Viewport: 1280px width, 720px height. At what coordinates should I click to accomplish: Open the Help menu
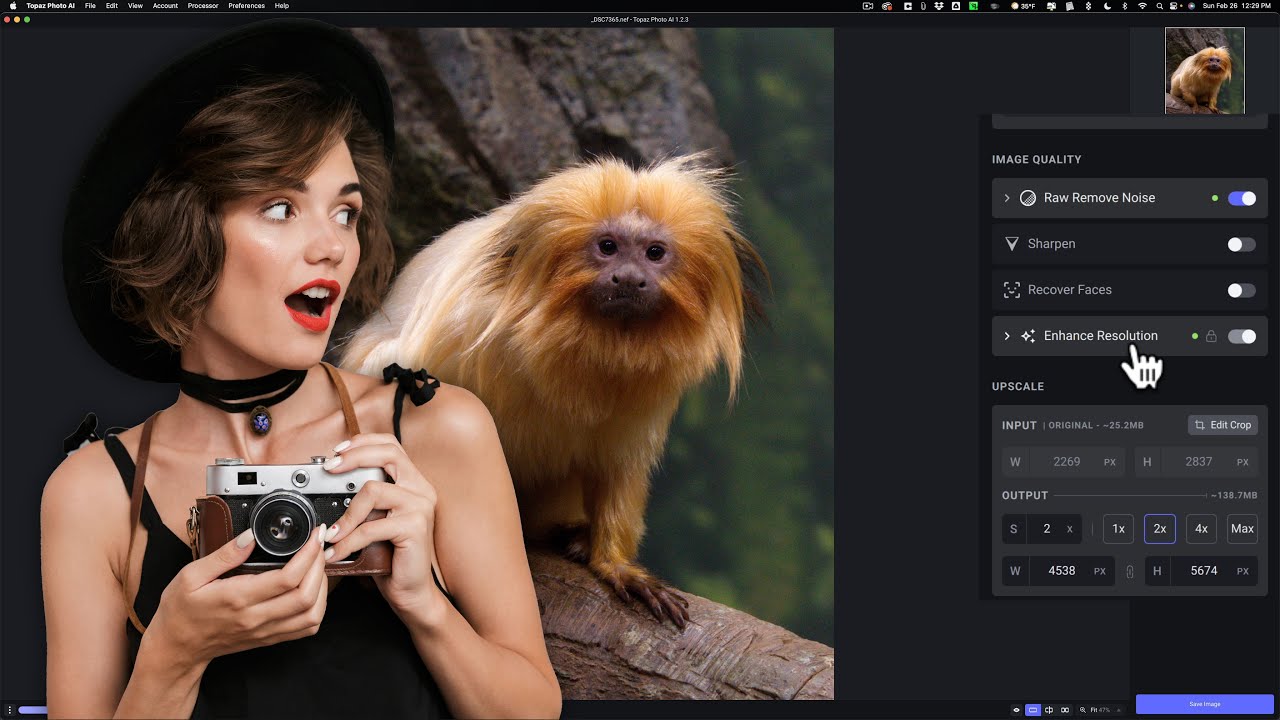282,6
